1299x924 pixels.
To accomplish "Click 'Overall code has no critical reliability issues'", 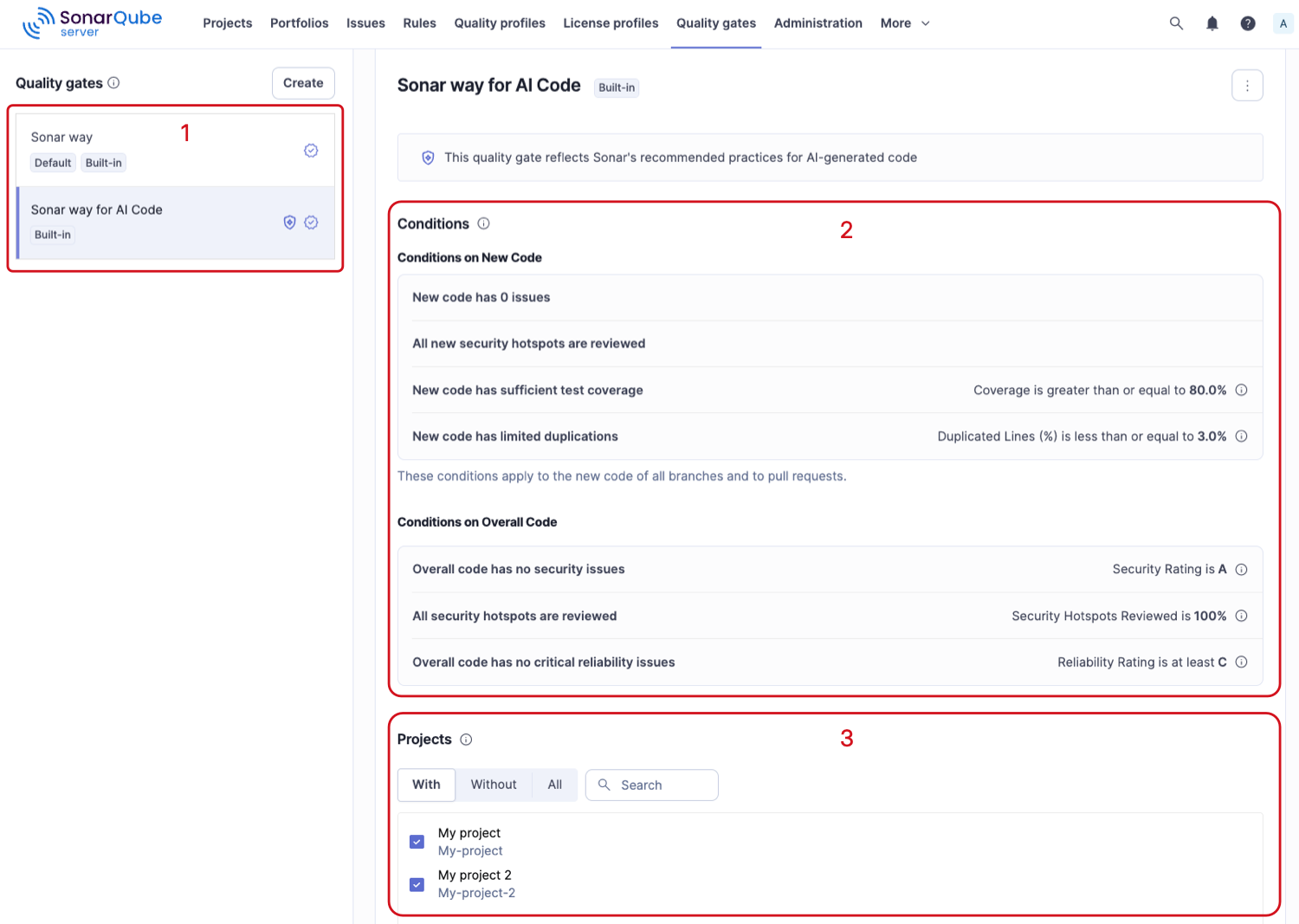I will 544,662.
